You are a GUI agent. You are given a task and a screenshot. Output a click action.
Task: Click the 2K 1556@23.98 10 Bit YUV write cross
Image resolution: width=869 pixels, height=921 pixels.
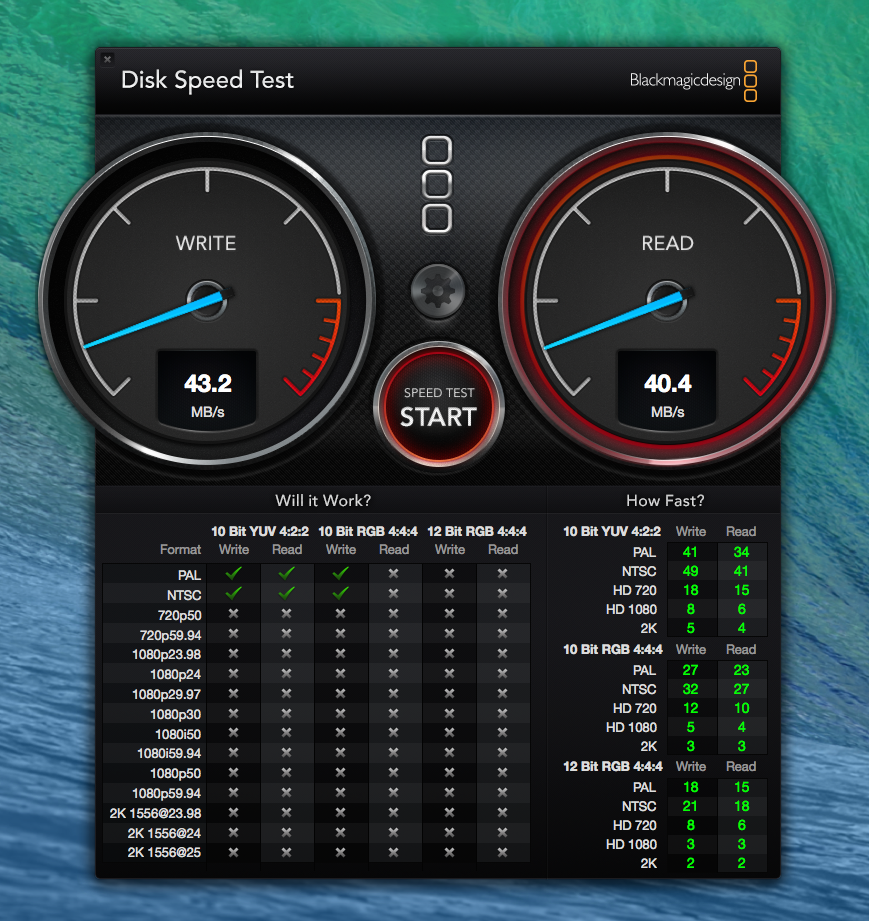[x=233, y=812]
